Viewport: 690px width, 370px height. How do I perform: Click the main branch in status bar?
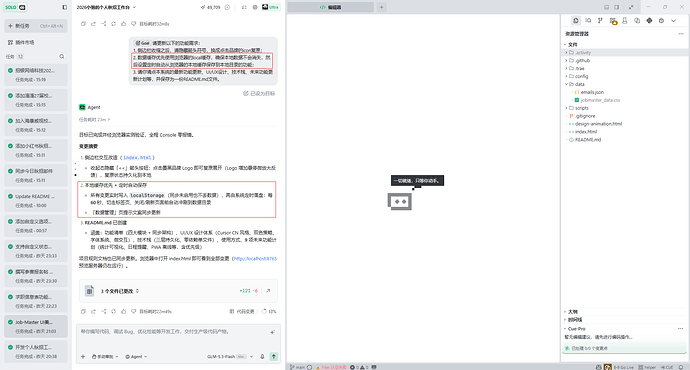pos(298,367)
